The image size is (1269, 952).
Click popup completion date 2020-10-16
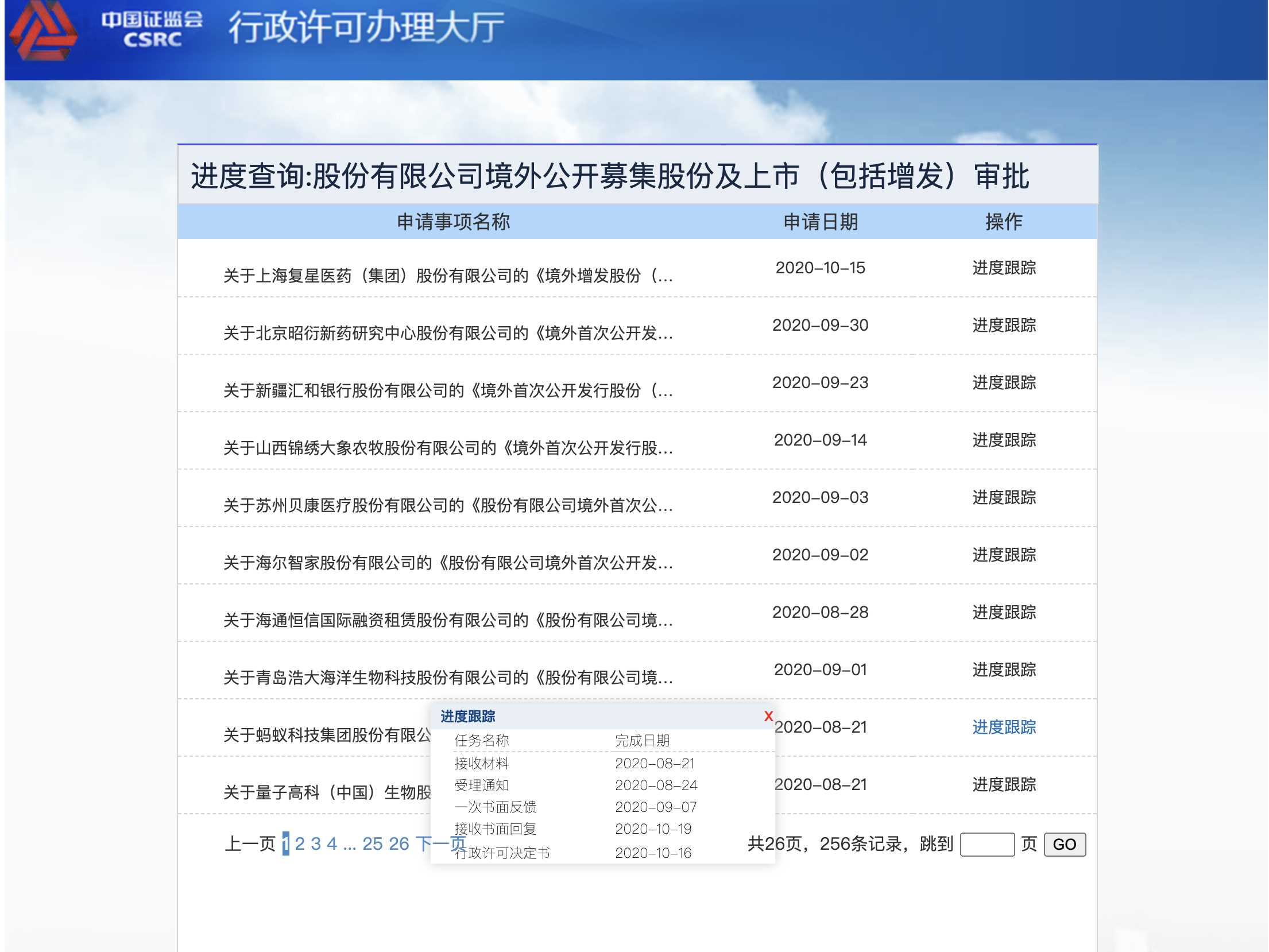coord(653,853)
